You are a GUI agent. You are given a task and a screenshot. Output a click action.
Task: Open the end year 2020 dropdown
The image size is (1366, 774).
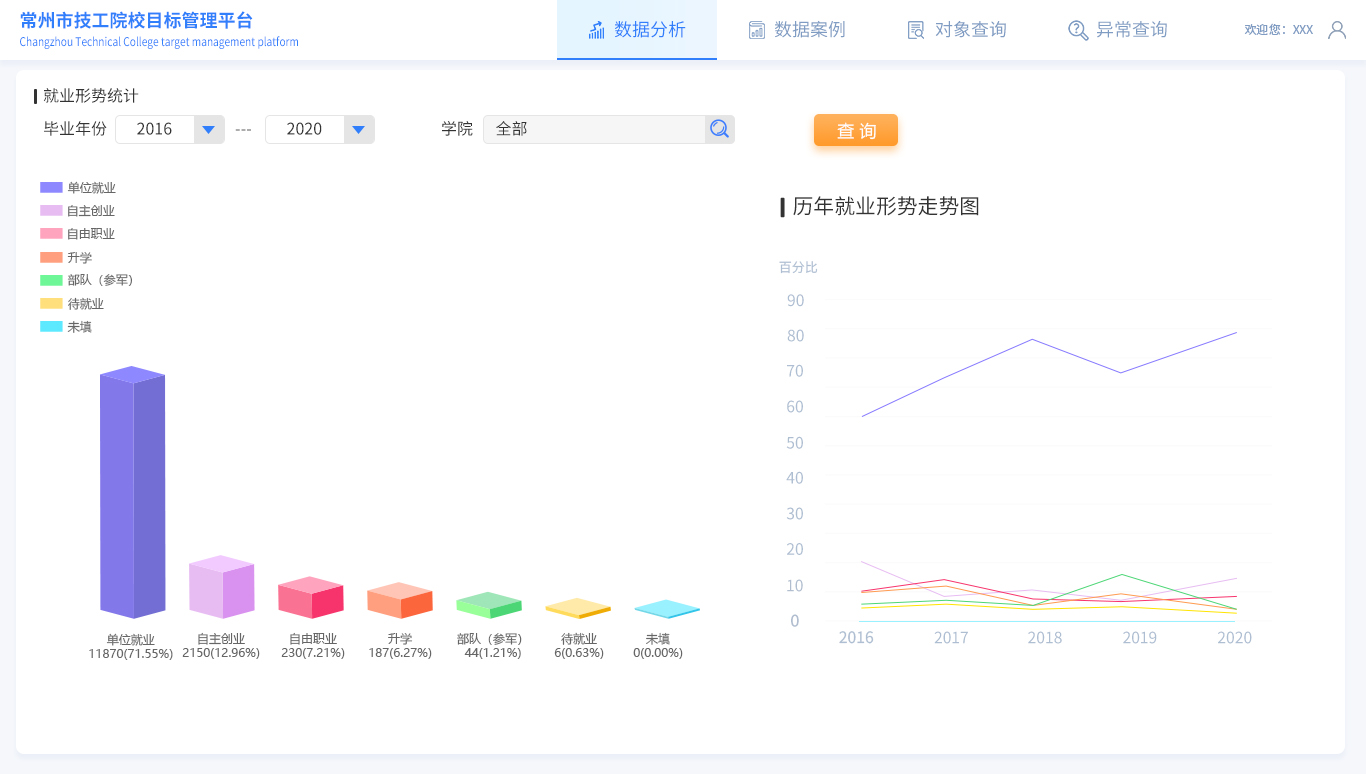point(359,129)
